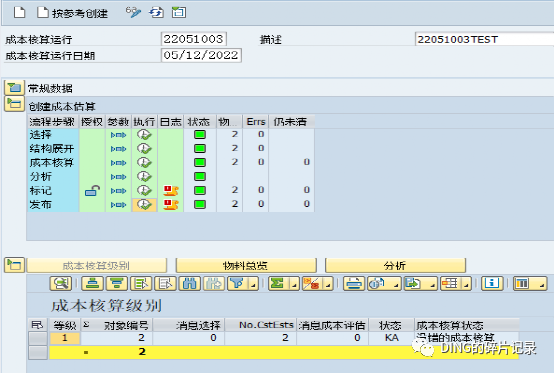Click the rightmost icon of the top toolbar
Image resolution: width=554 pixels, height=373 pixels.
[179, 13]
